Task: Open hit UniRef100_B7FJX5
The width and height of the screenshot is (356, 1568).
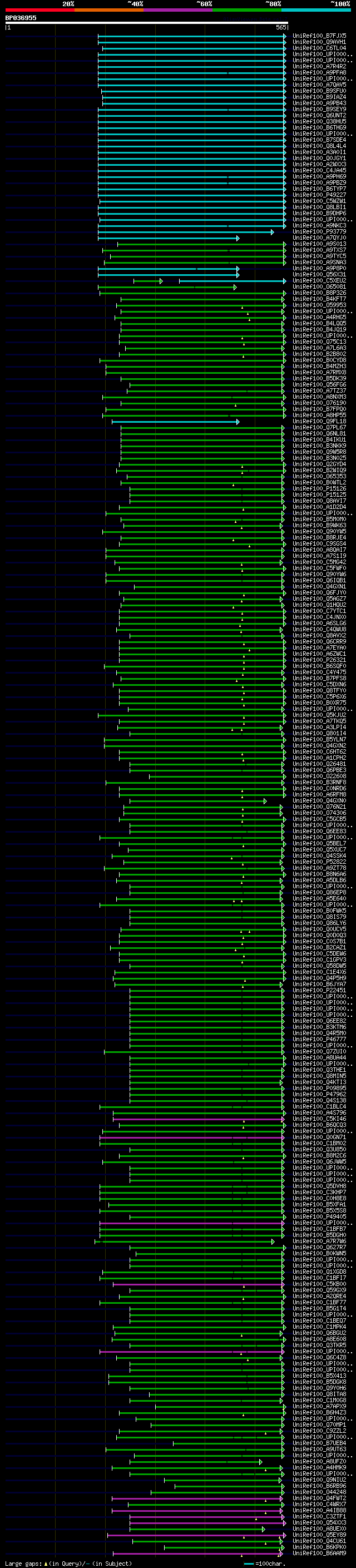Action: 319,36
